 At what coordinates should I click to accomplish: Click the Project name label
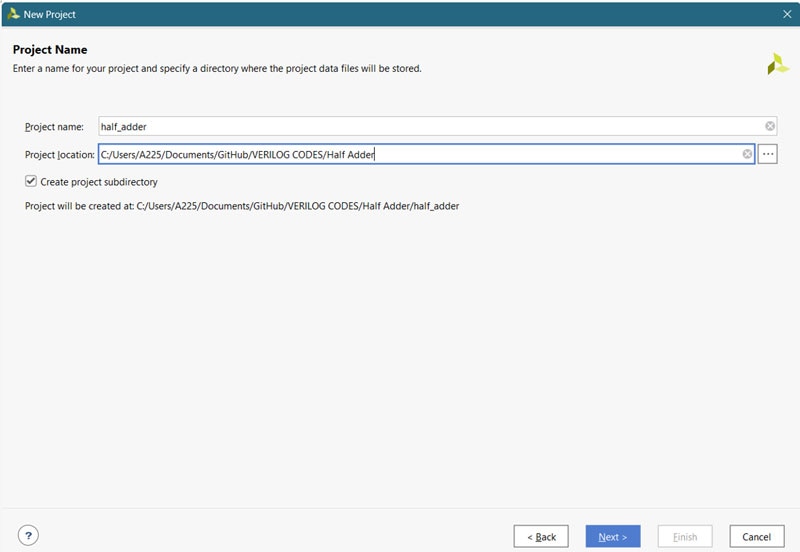(54, 127)
